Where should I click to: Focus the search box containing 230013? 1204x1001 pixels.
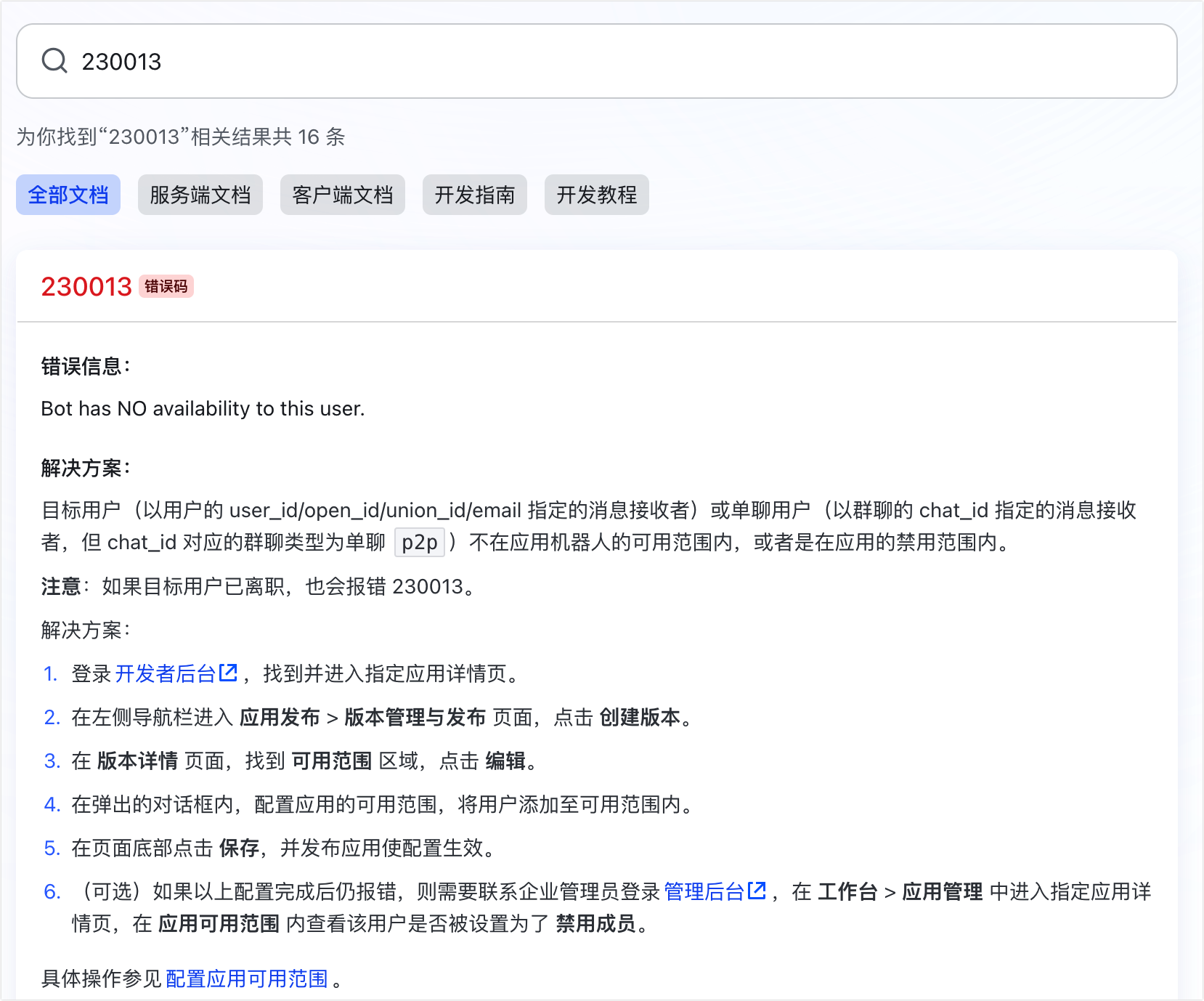pyautogui.click(x=581, y=61)
